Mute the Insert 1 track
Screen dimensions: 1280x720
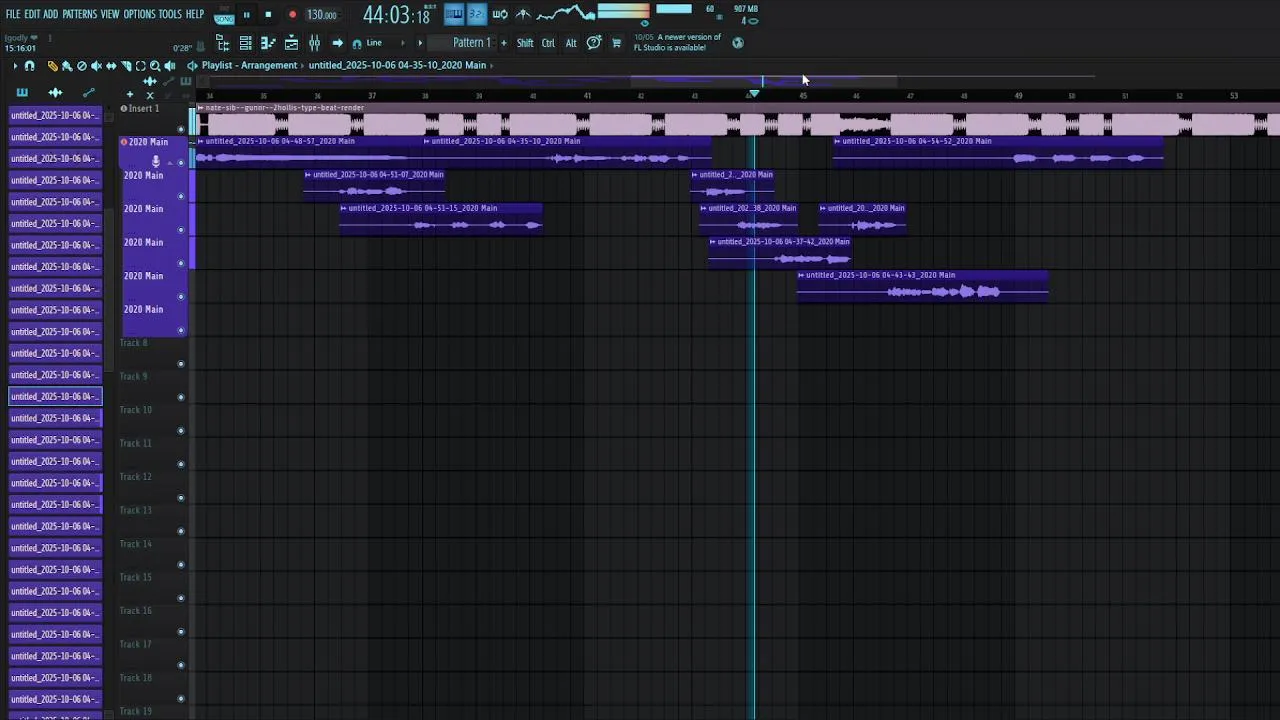click(181, 128)
